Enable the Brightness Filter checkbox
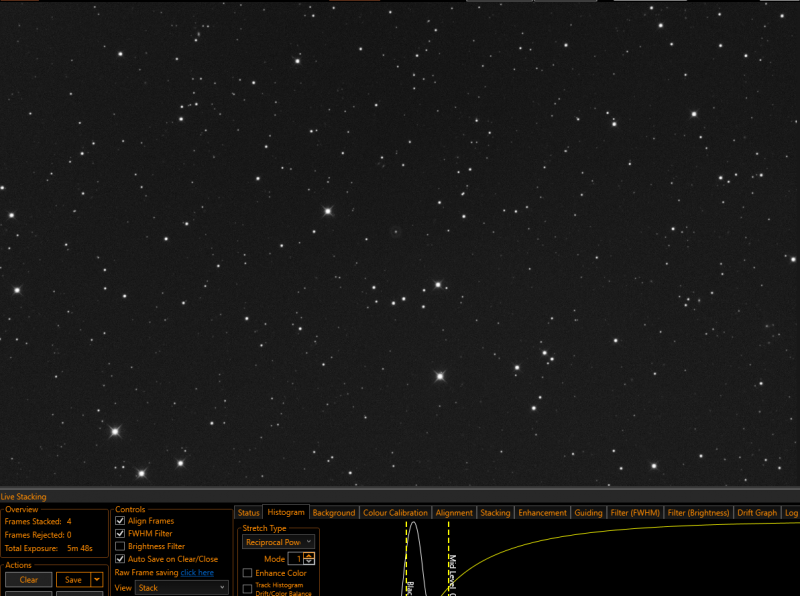 click(x=120, y=546)
